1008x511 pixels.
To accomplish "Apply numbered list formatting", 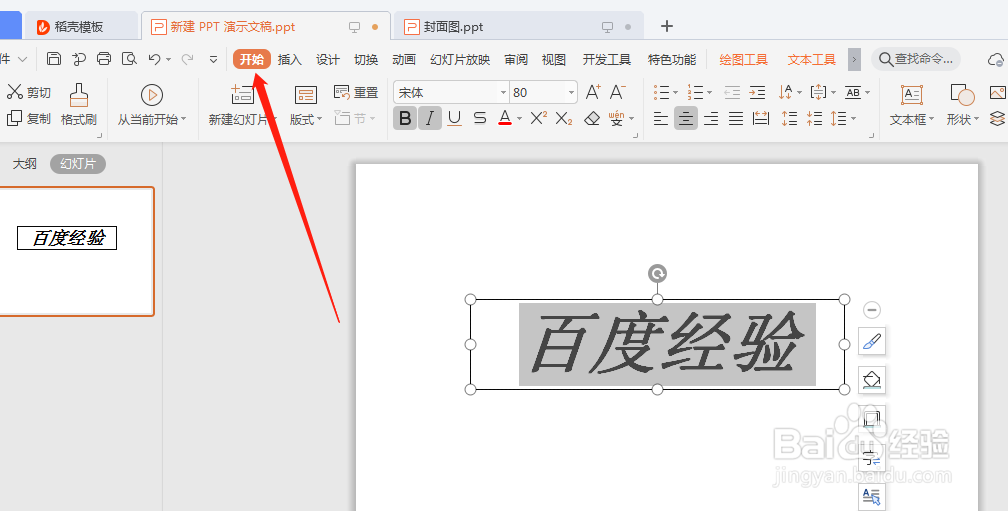I will click(695, 93).
